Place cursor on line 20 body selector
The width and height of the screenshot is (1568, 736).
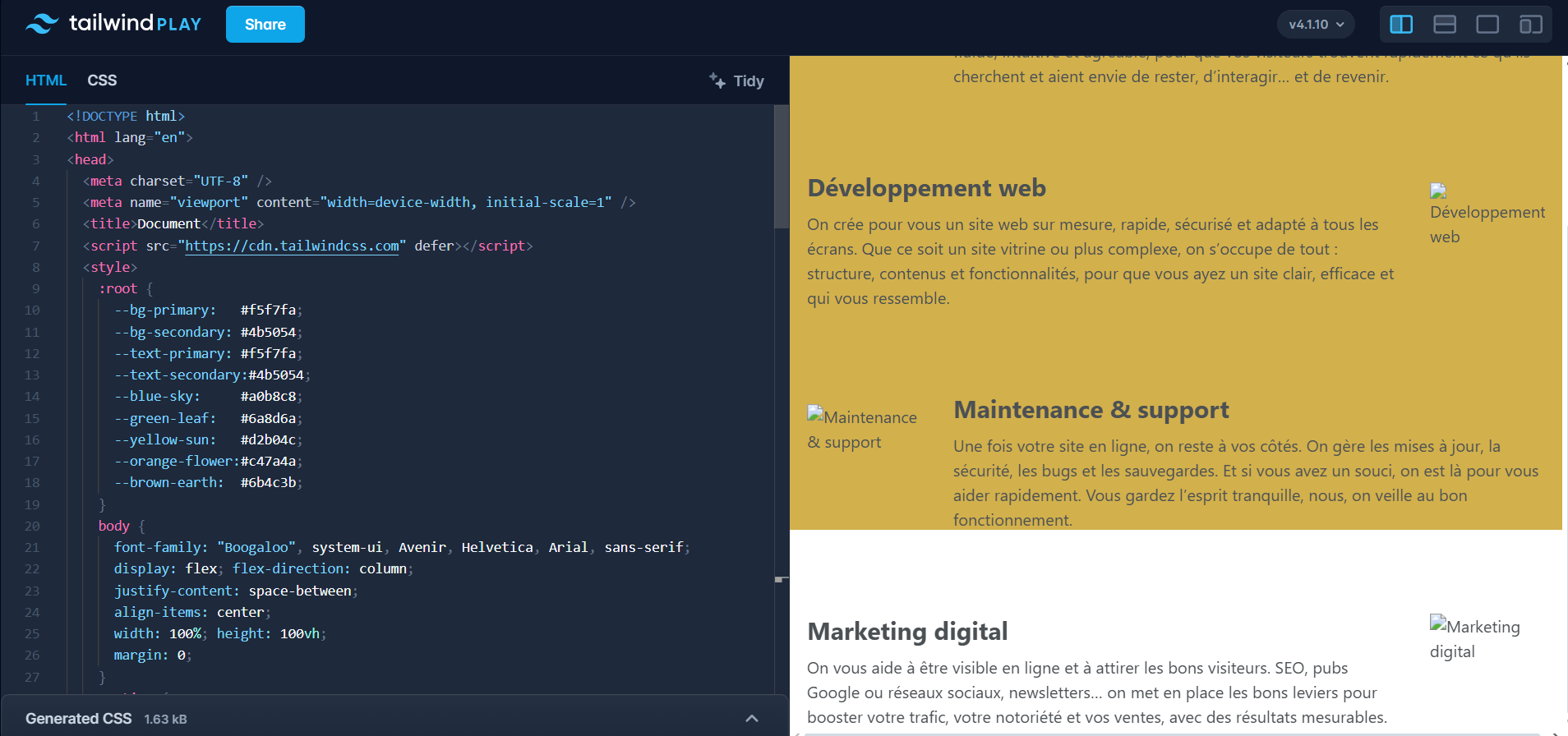pos(114,527)
